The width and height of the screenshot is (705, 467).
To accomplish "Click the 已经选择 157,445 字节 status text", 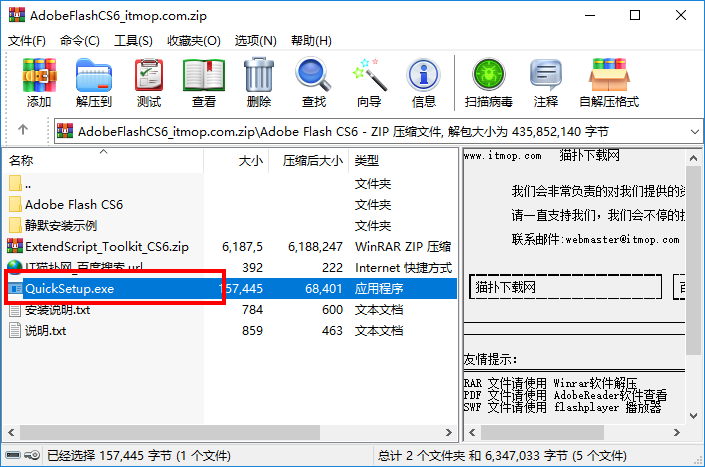I will tap(138, 456).
